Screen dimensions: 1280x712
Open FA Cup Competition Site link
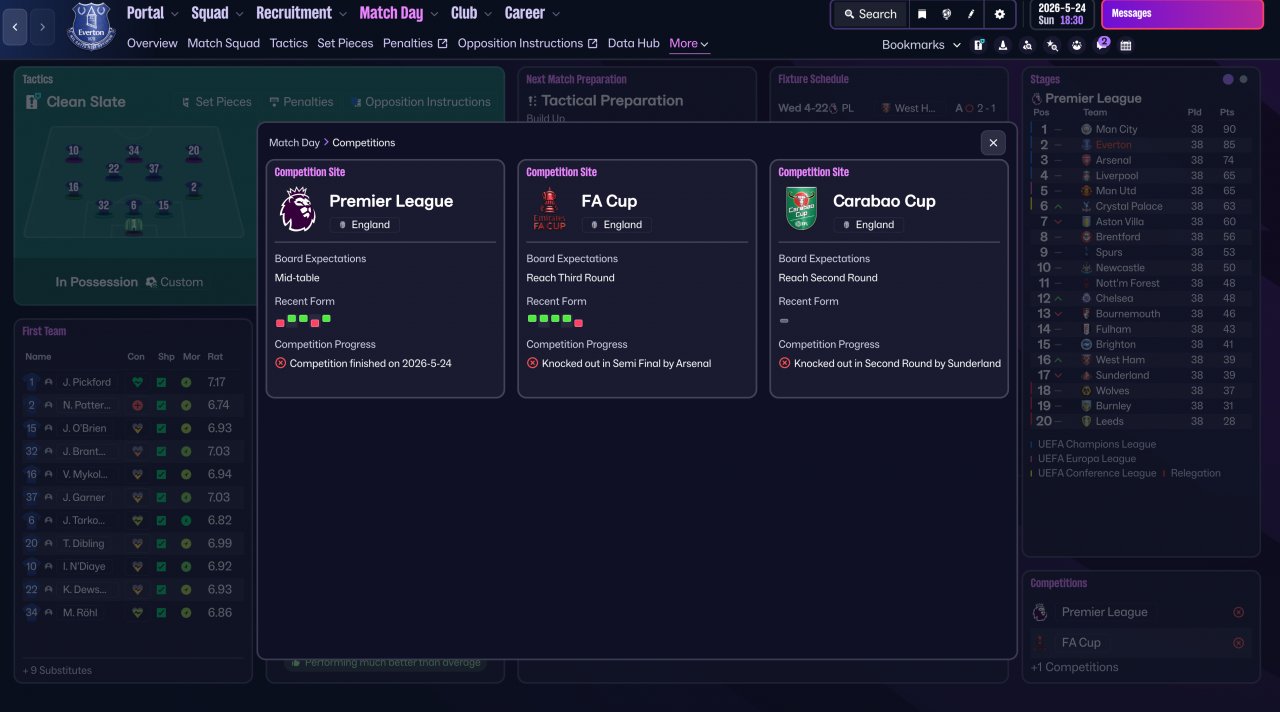(562, 172)
